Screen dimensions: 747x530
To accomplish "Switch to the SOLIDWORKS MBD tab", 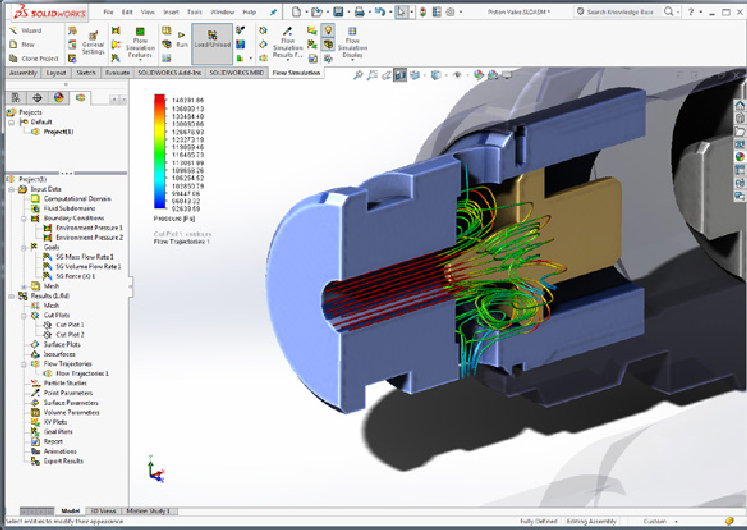I will point(236,72).
